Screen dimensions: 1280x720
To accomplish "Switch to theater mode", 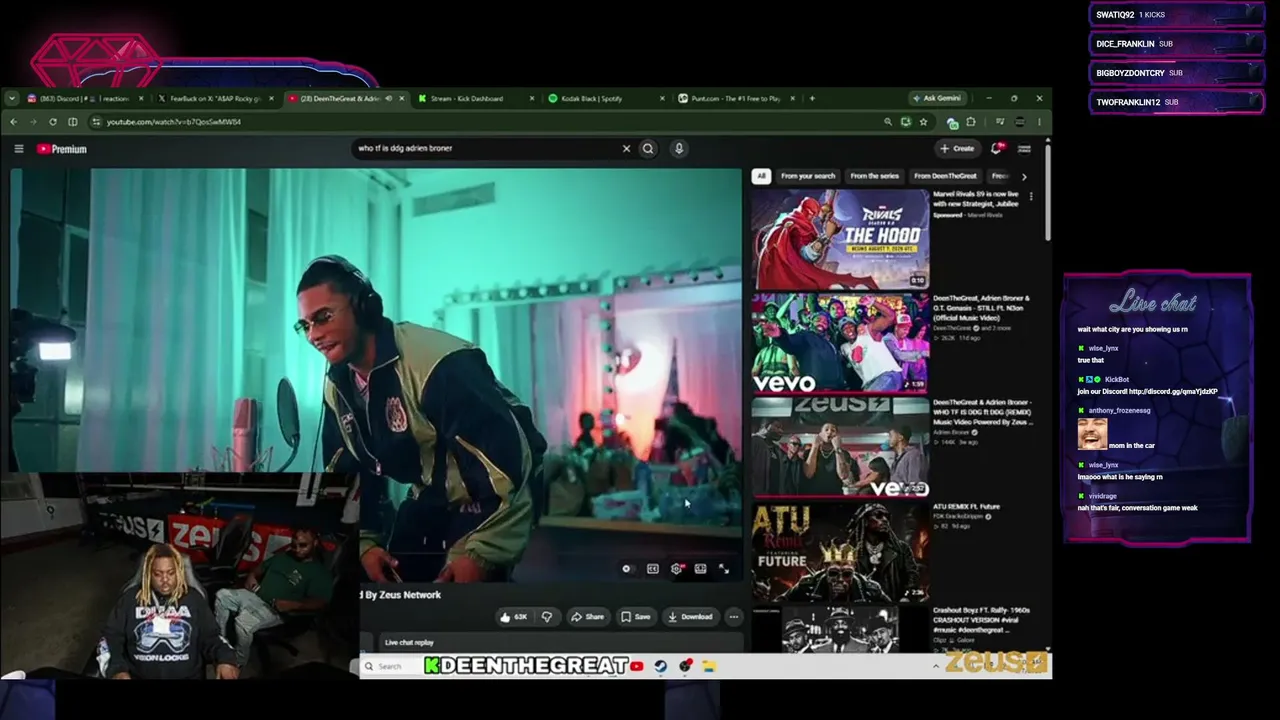I will pyautogui.click(x=700, y=569).
